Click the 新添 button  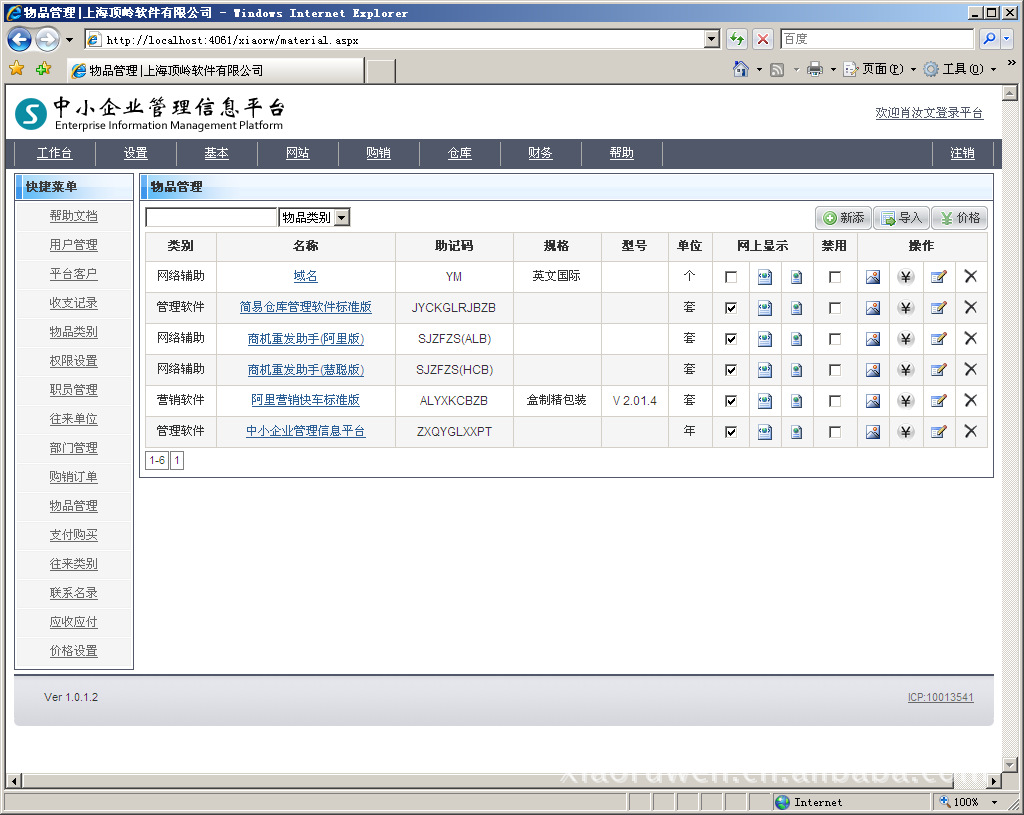pos(843,218)
